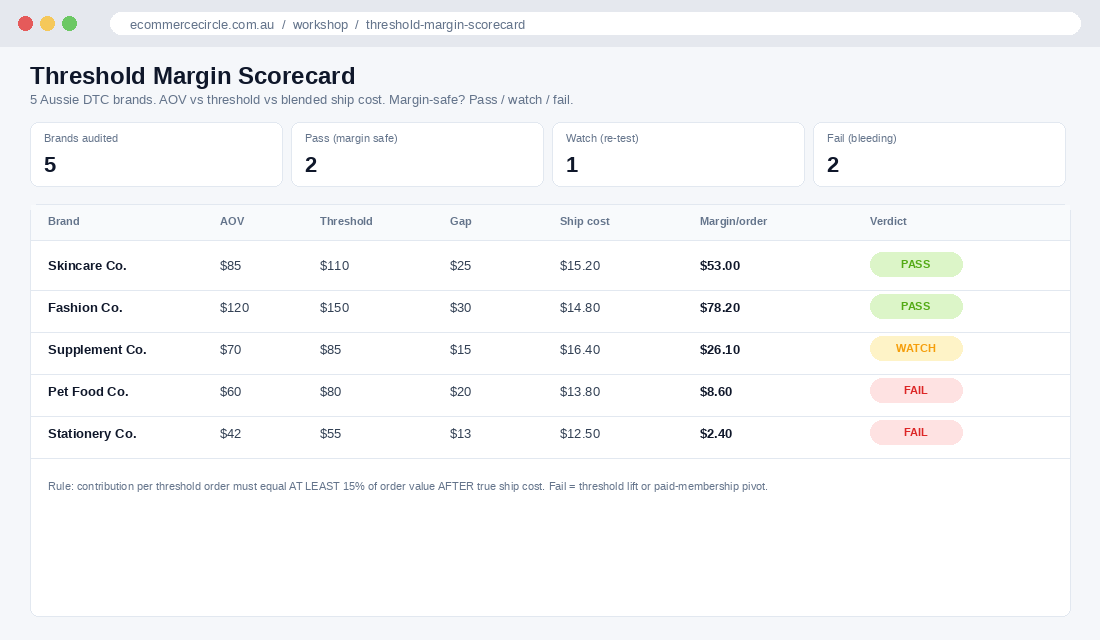Sort by the AOV column header
The width and height of the screenshot is (1100, 640).
pos(232,221)
